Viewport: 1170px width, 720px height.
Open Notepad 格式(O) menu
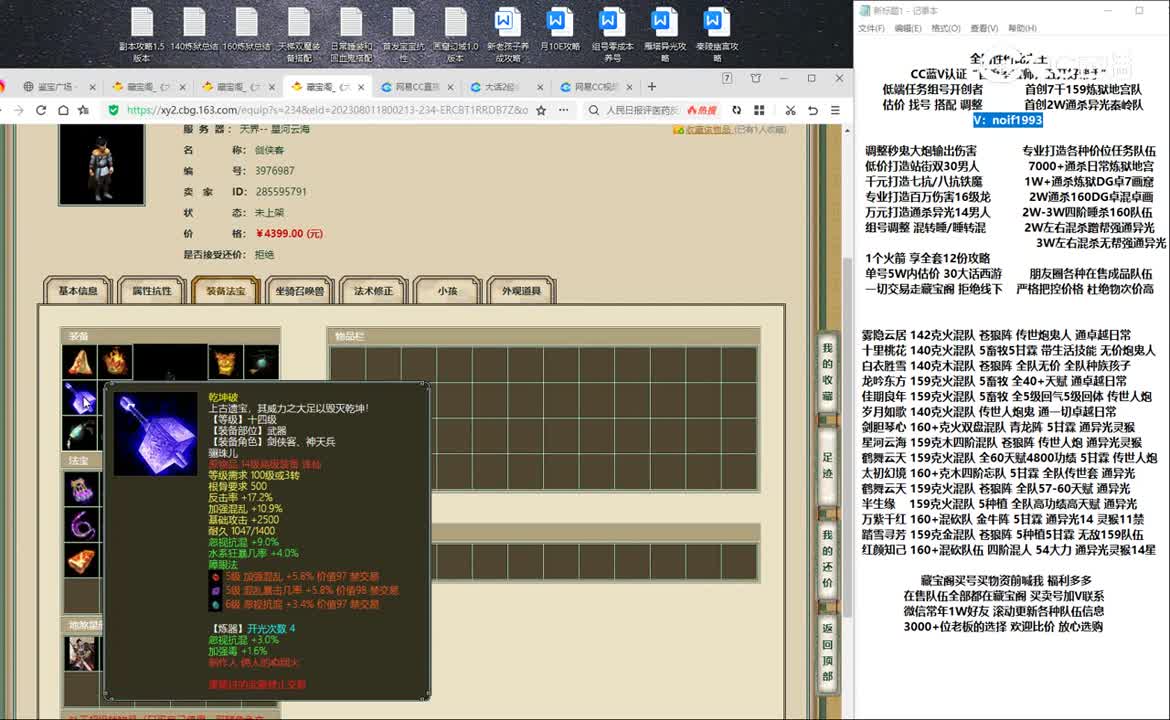click(945, 28)
